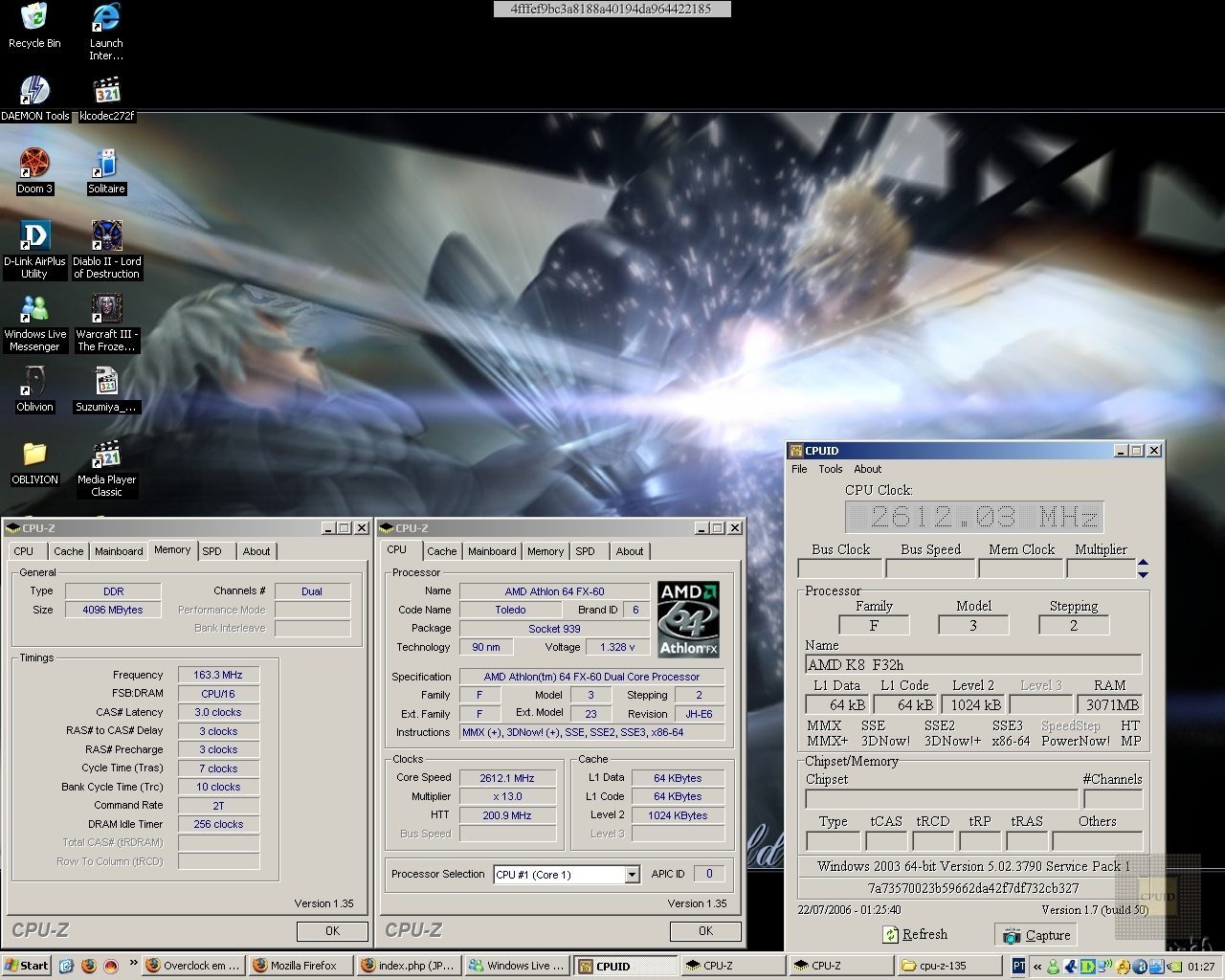Click the Code Name Toledo value
The height and width of the screenshot is (980, 1225).
510,610
